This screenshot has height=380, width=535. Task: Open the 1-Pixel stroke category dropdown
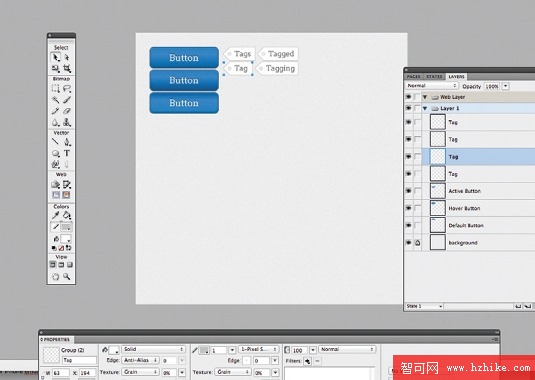point(259,349)
